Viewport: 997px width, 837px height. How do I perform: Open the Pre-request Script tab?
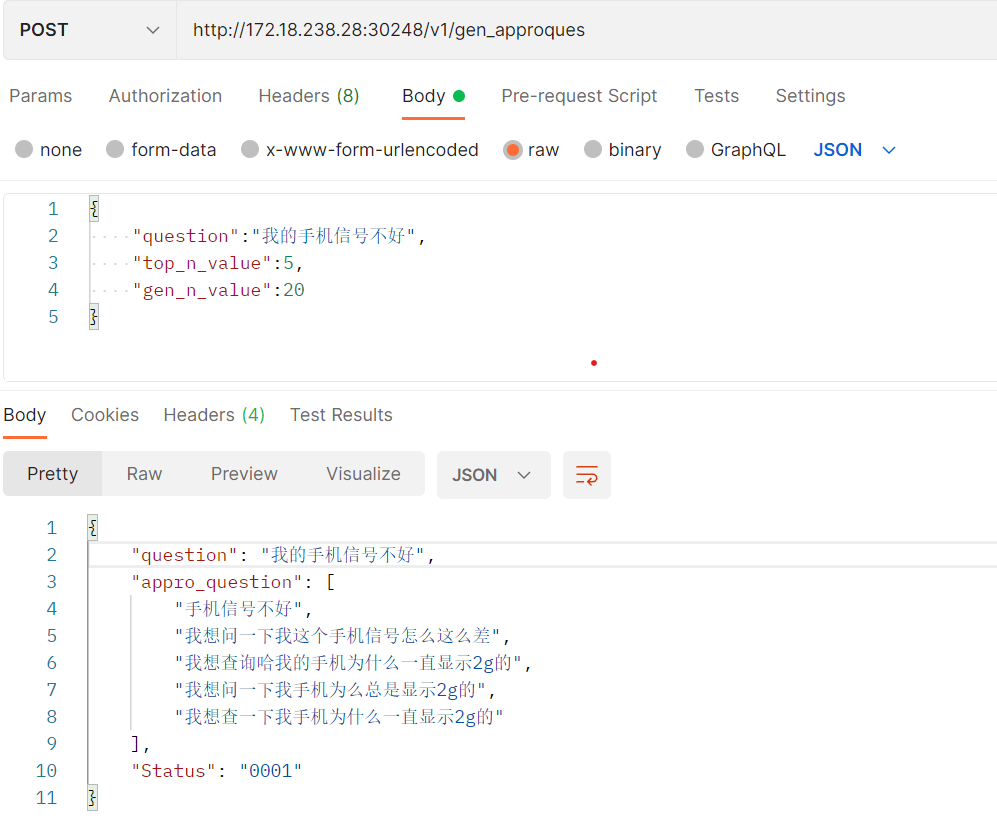579,96
